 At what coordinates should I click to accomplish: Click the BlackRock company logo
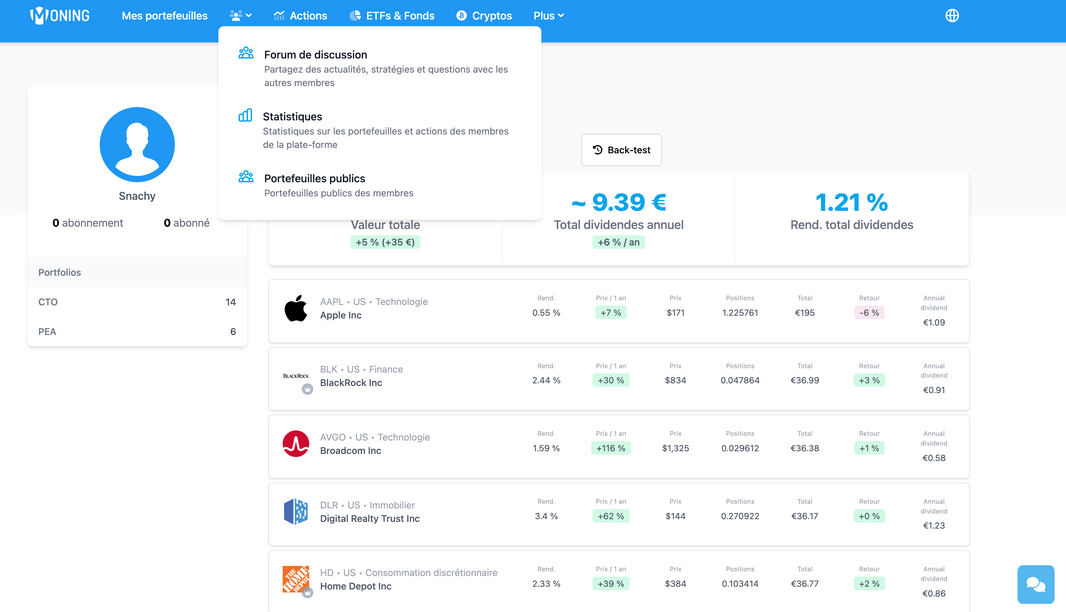coord(296,375)
